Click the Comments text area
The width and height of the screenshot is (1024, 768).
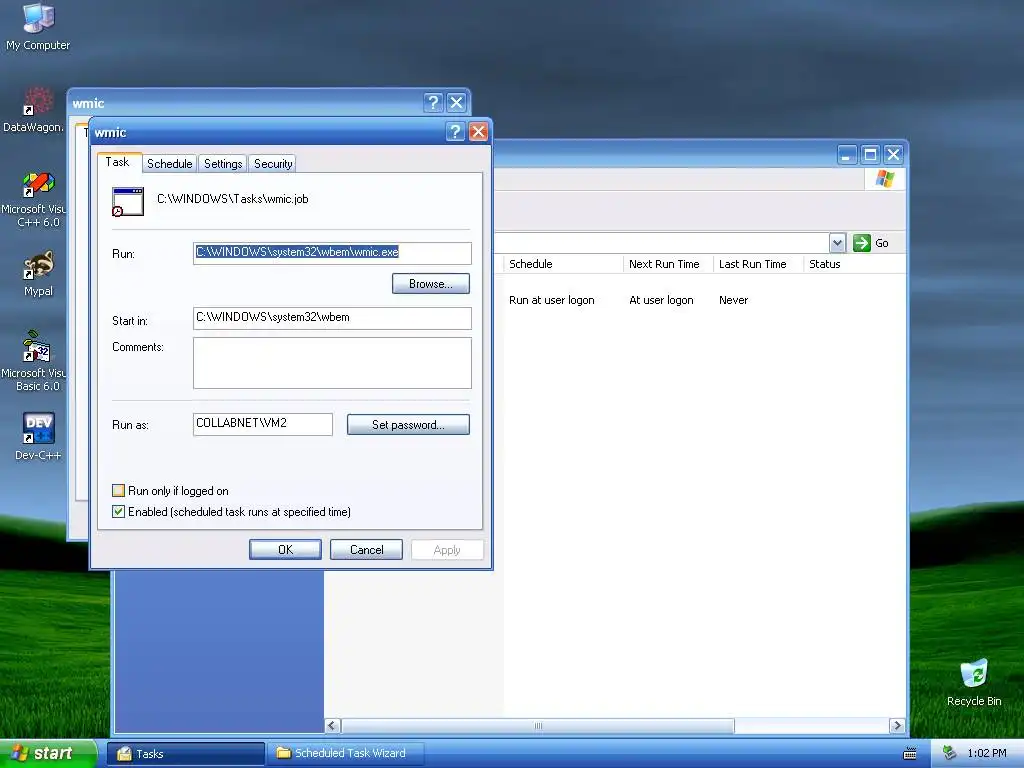pyautogui.click(x=332, y=363)
